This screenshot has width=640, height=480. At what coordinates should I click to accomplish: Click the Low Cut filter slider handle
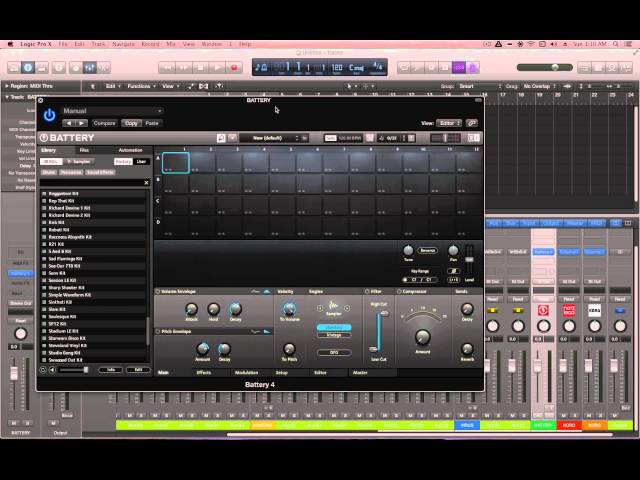tap(373, 349)
